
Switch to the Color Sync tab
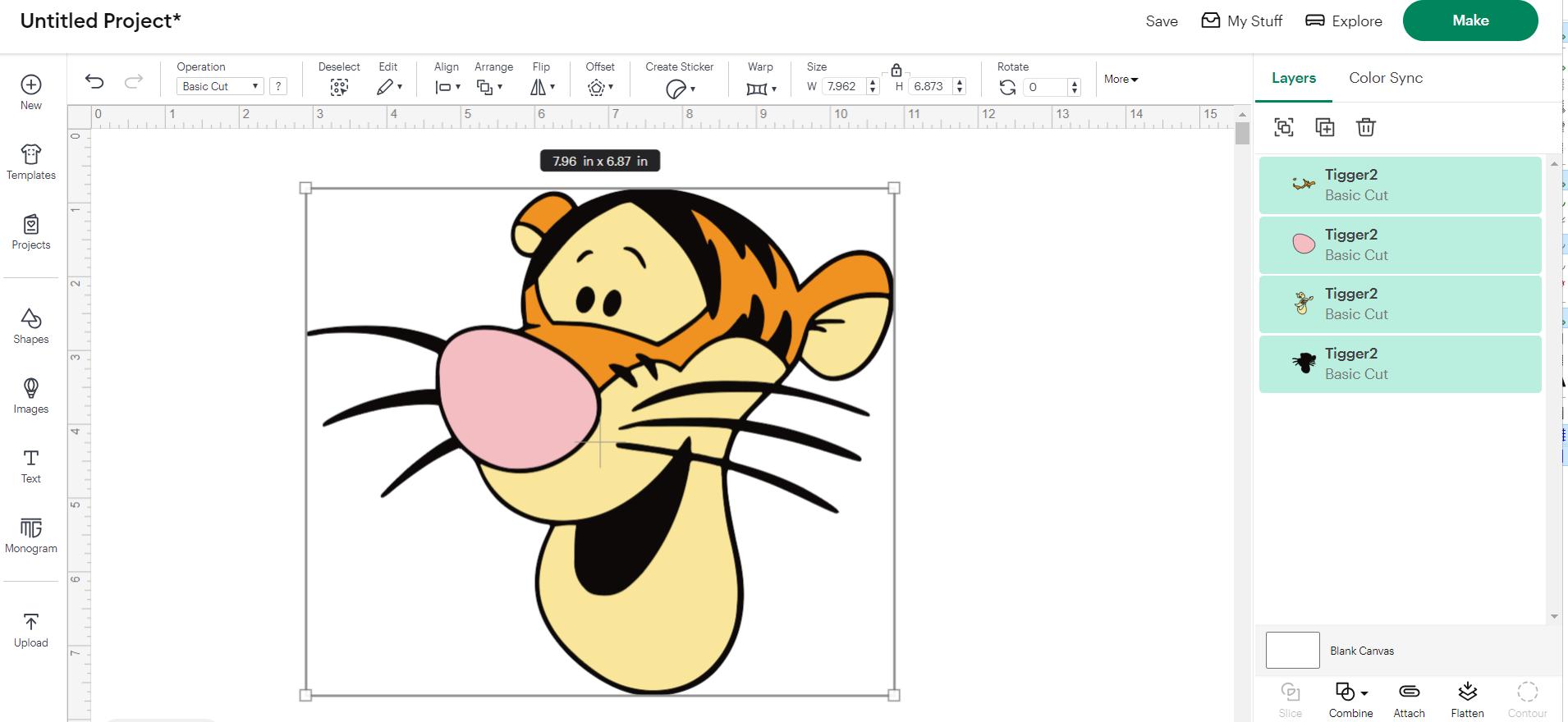pyautogui.click(x=1386, y=78)
